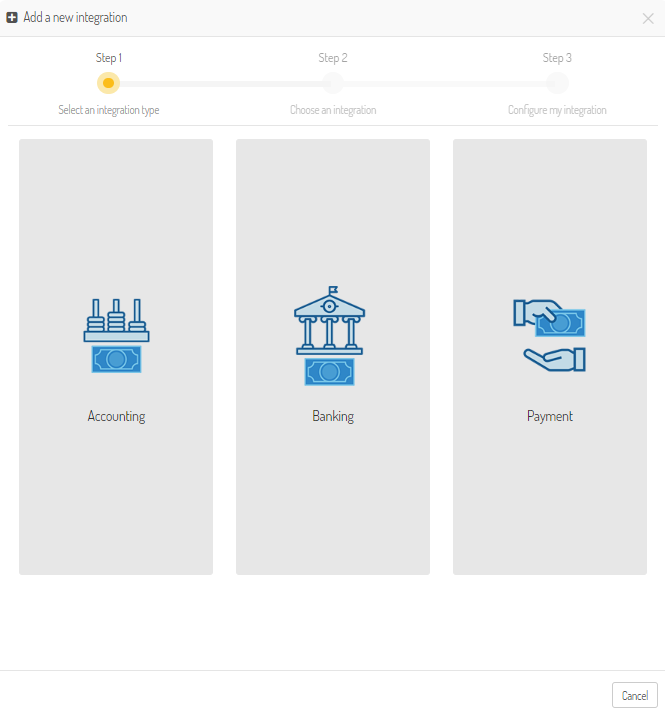This screenshot has width=665, height=716.
Task: Click the Payment label text
Action: click(549, 416)
